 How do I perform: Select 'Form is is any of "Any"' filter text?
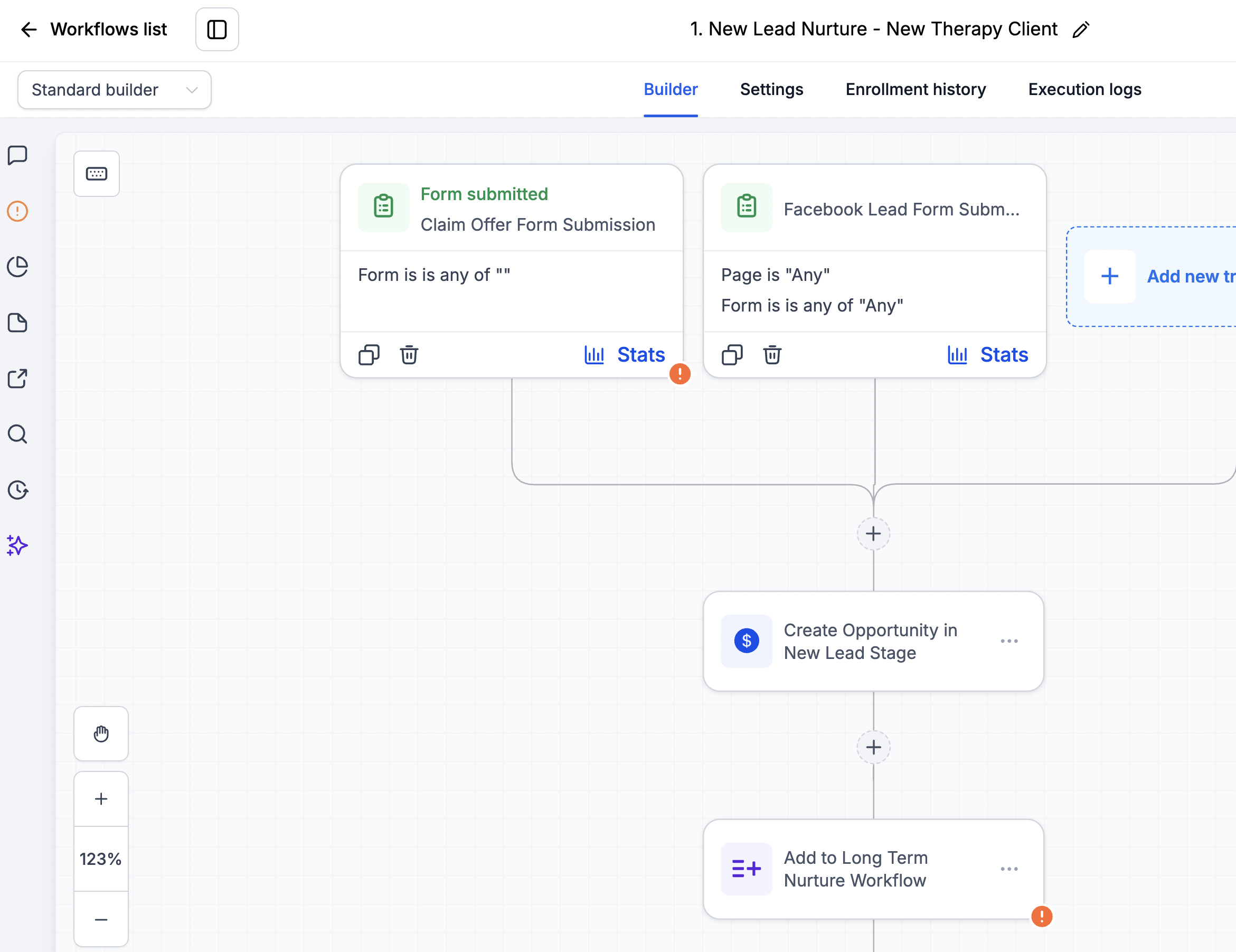pos(812,306)
